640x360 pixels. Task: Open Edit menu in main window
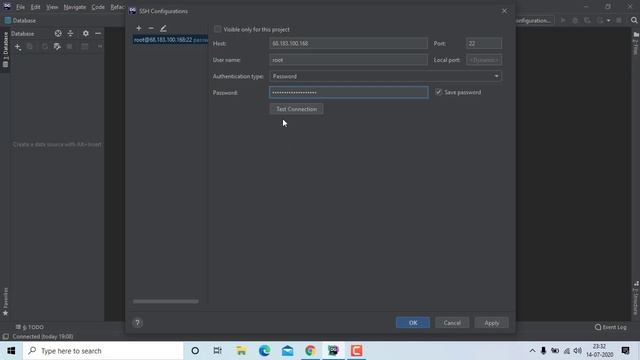36,7
